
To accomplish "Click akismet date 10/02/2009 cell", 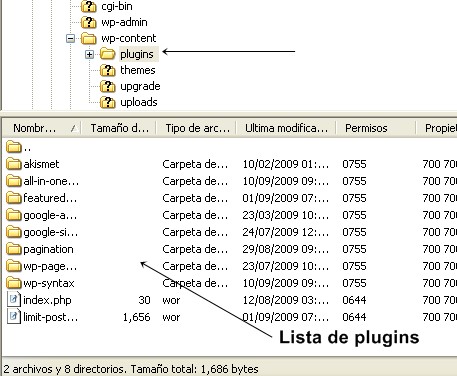I will 286,164.
